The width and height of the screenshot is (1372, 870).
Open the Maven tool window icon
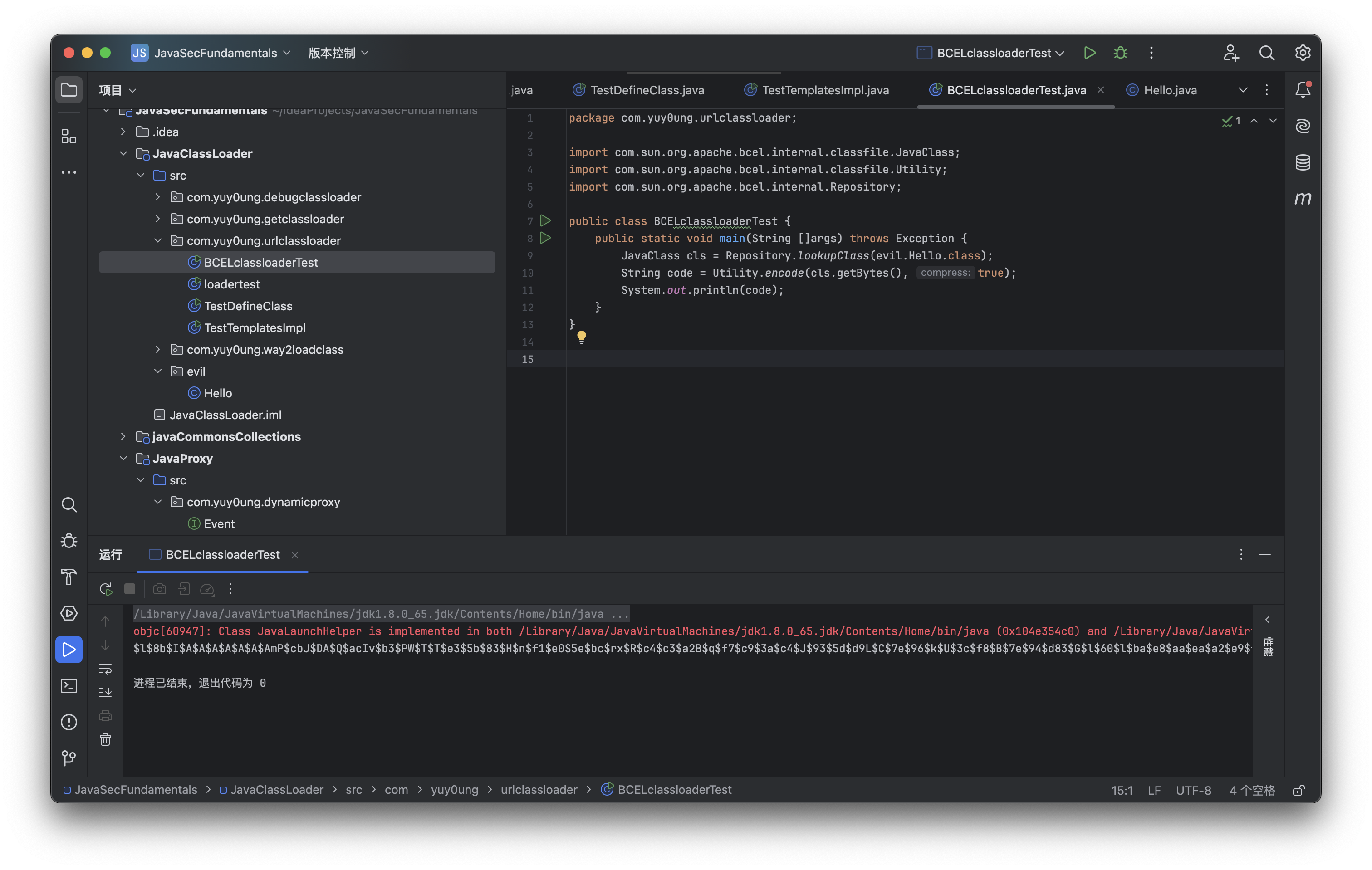pos(1303,198)
